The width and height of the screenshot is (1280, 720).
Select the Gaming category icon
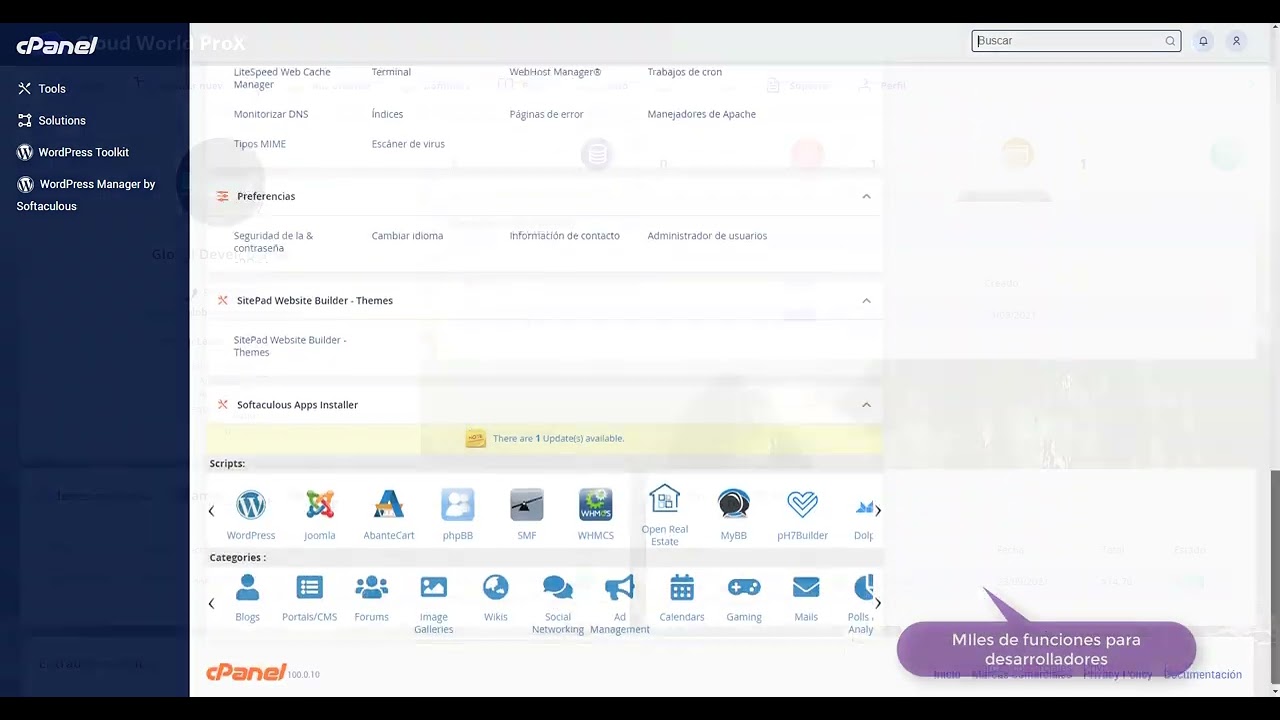click(x=744, y=588)
